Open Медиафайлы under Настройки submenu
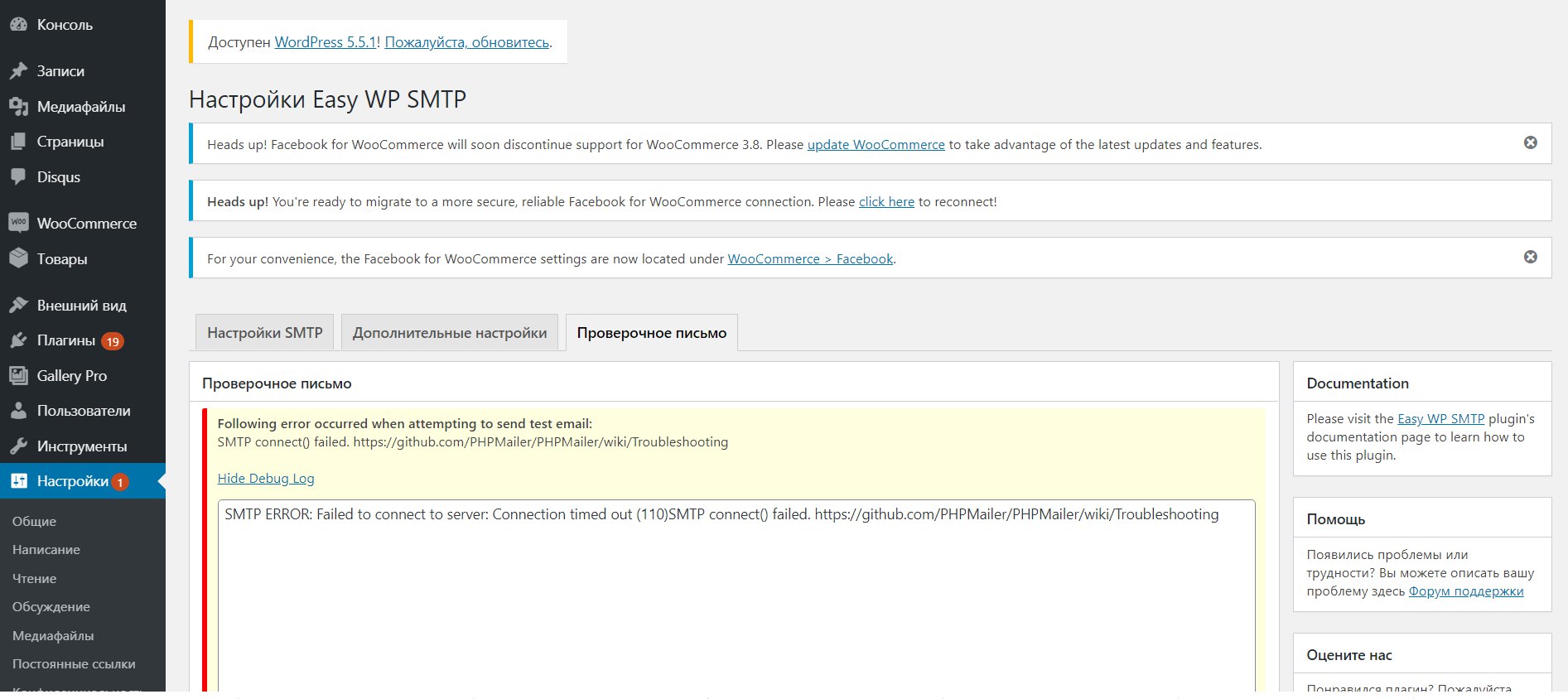 pos(53,635)
